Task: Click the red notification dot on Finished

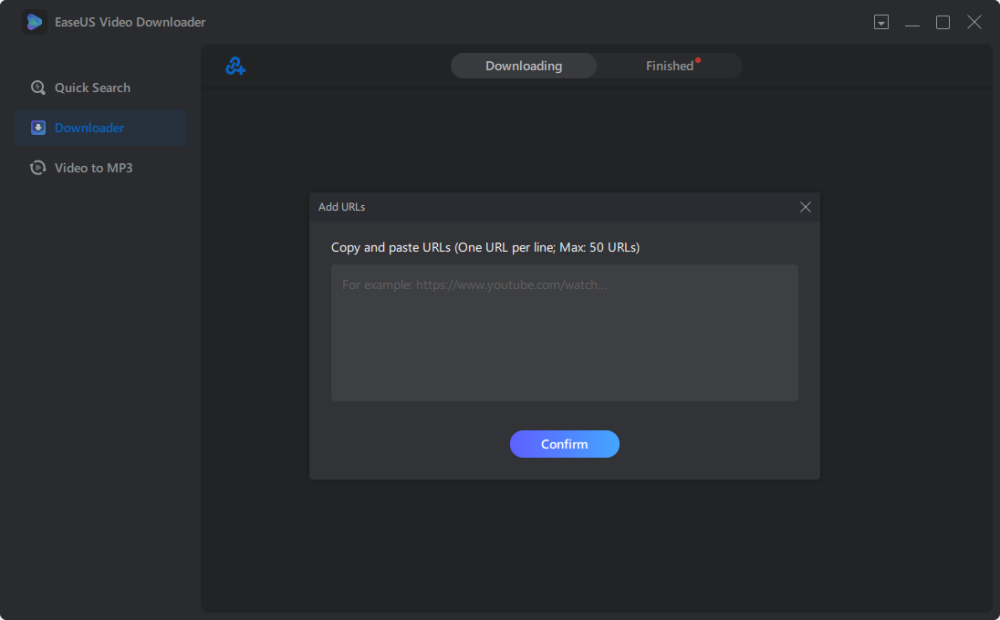Action: pyautogui.click(x=698, y=60)
